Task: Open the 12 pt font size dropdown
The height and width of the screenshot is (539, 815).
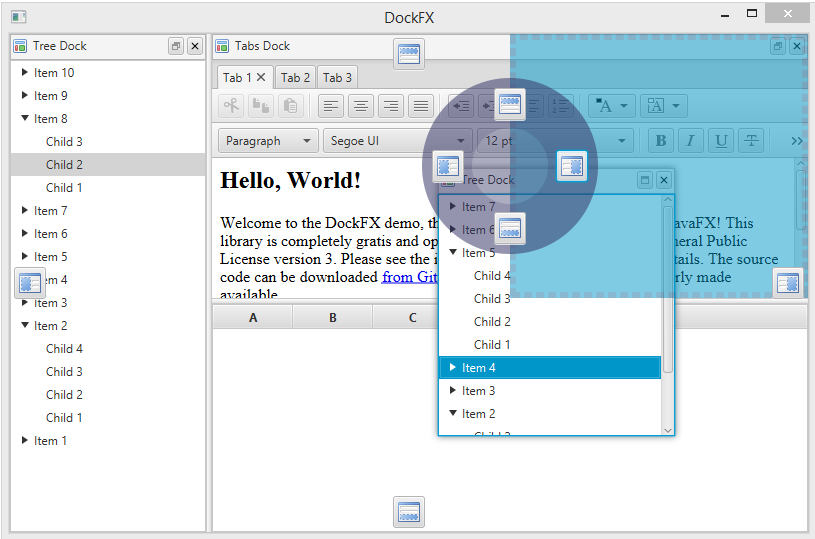Action: point(555,140)
